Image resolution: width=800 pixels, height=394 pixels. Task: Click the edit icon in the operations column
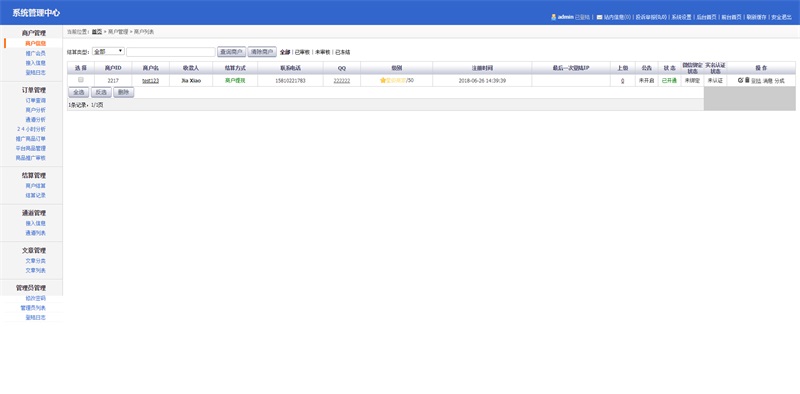pos(740,80)
